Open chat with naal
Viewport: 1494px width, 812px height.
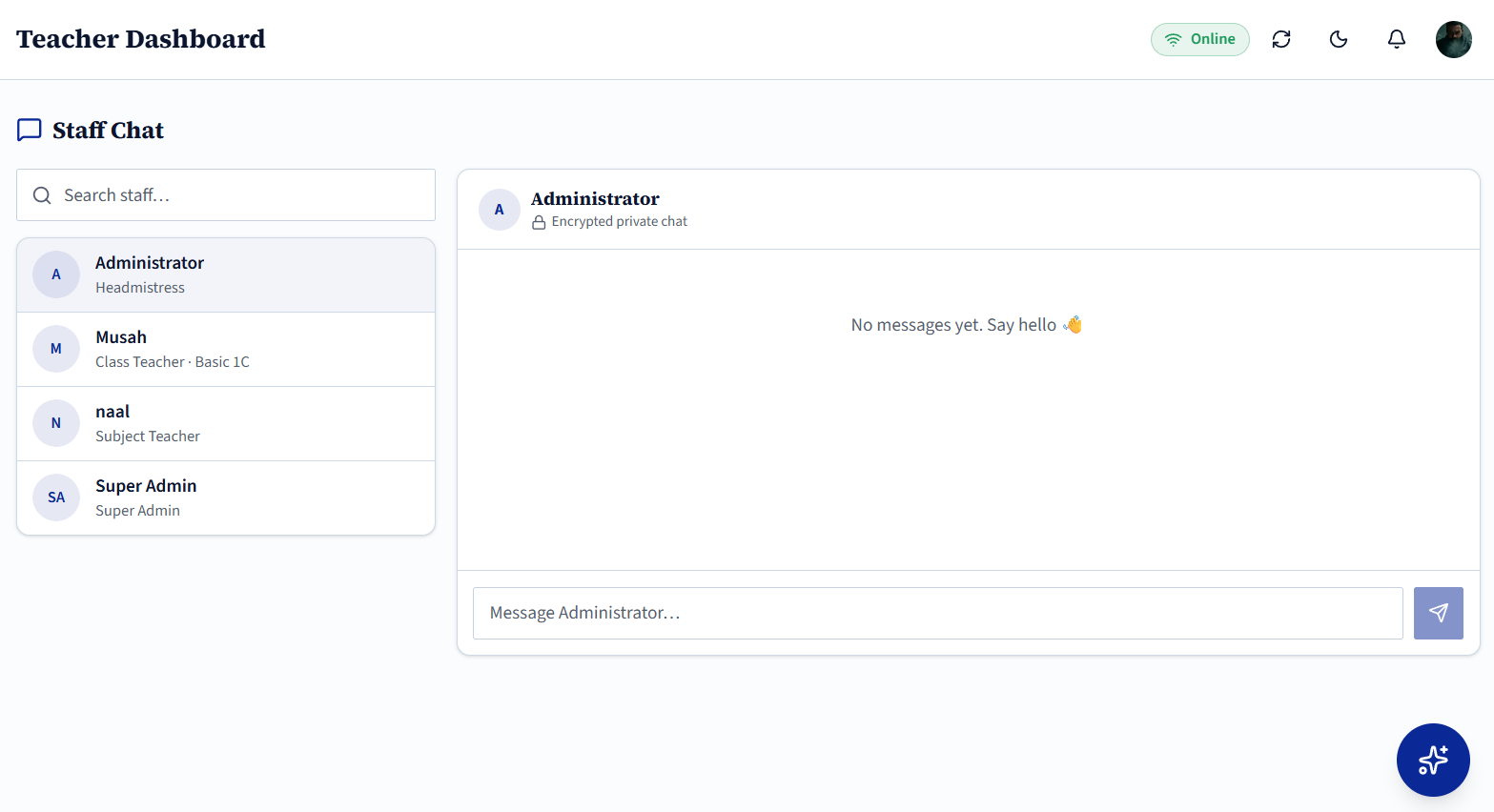[x=226, y=424]
